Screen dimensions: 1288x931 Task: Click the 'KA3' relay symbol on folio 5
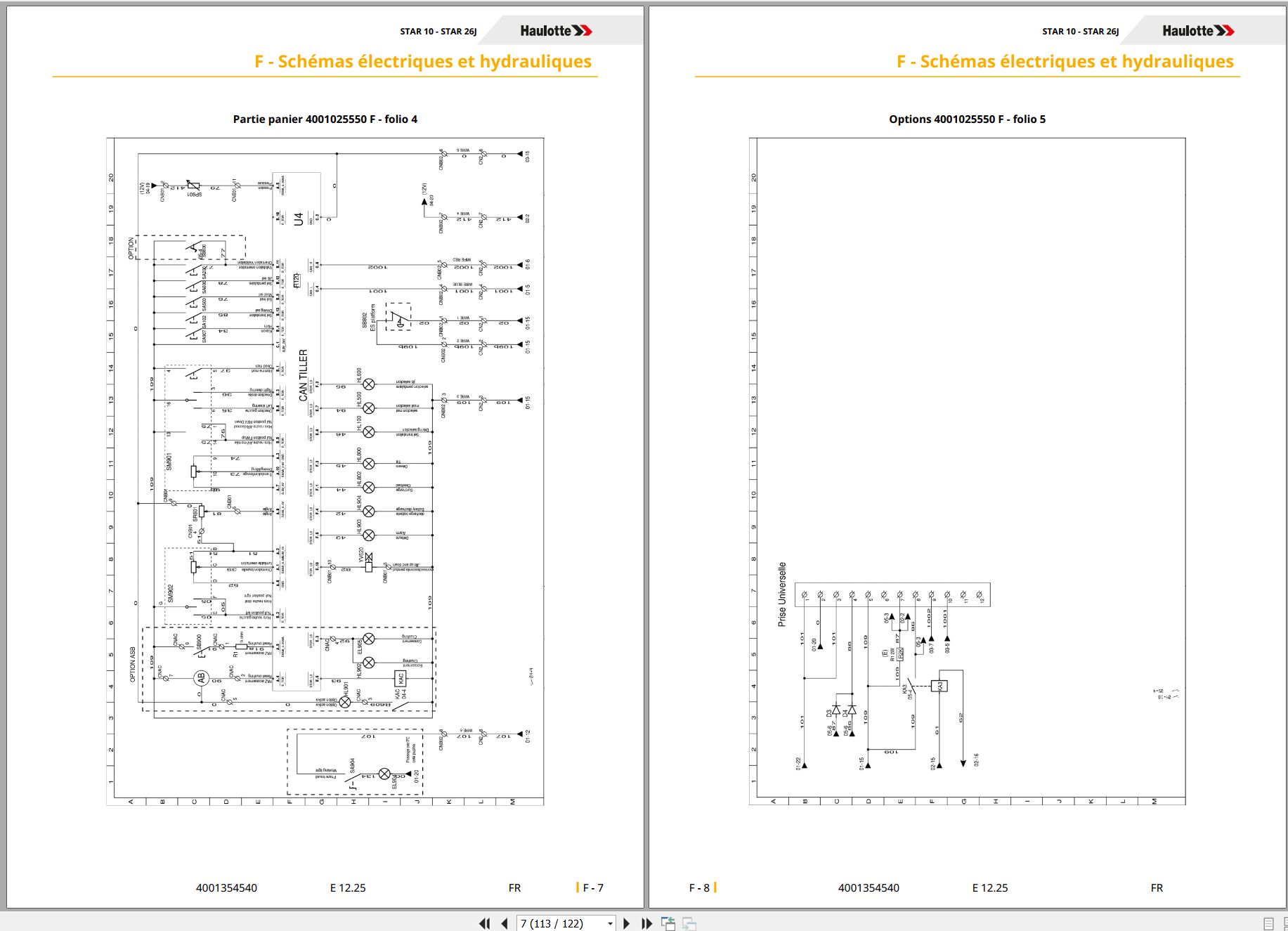[x=939, y=686]
